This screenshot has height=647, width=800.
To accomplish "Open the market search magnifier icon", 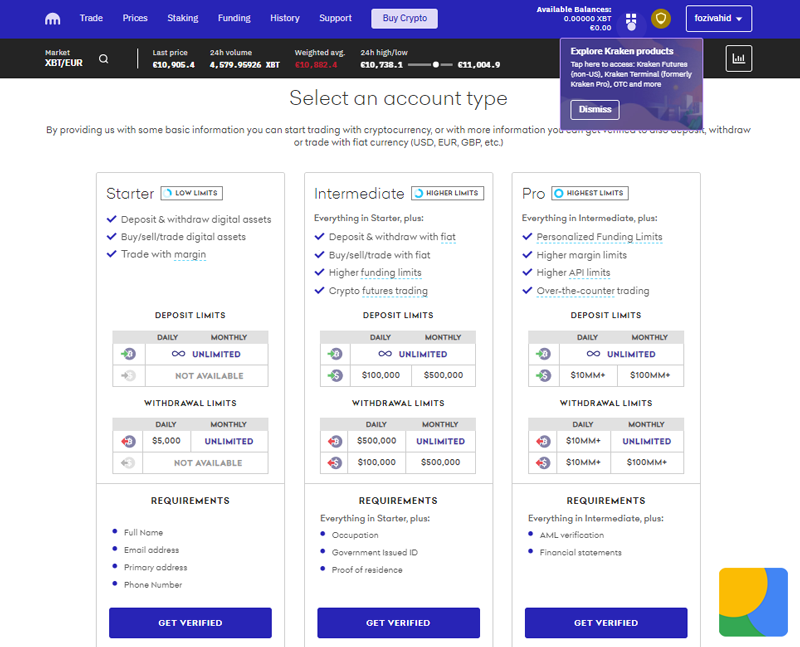I will pos(104,59).
